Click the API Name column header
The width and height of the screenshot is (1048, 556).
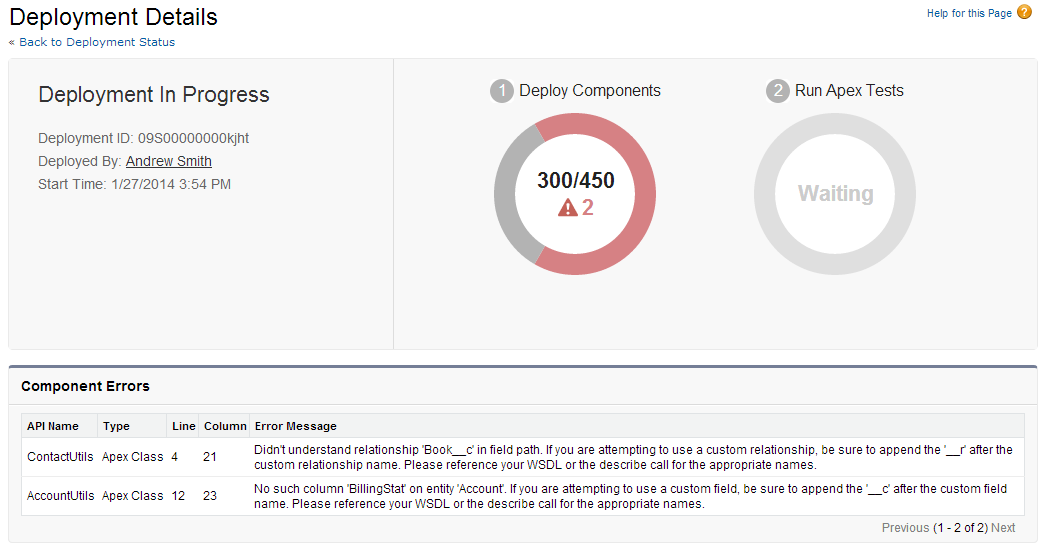coord(53,426)
